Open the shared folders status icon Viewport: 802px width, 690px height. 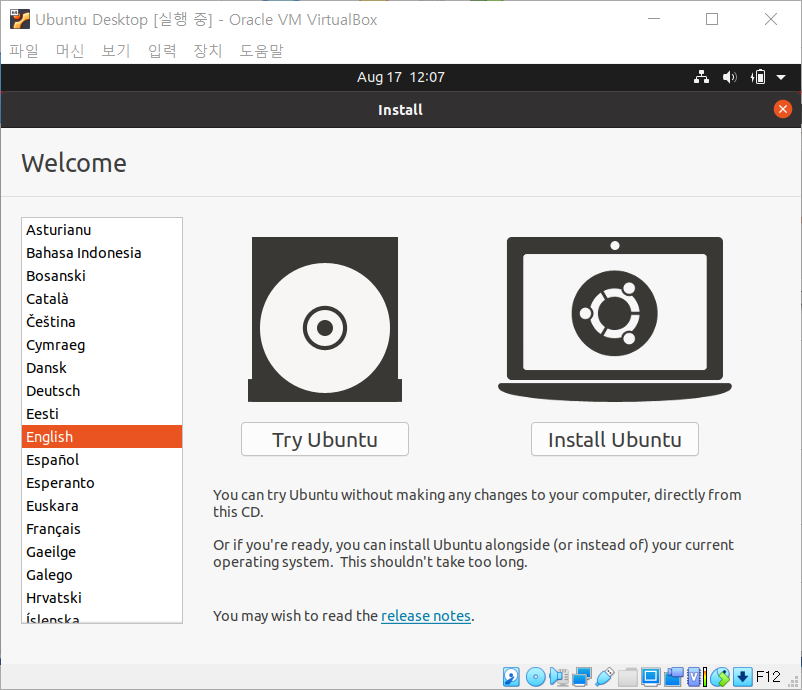tap(628, 677)
